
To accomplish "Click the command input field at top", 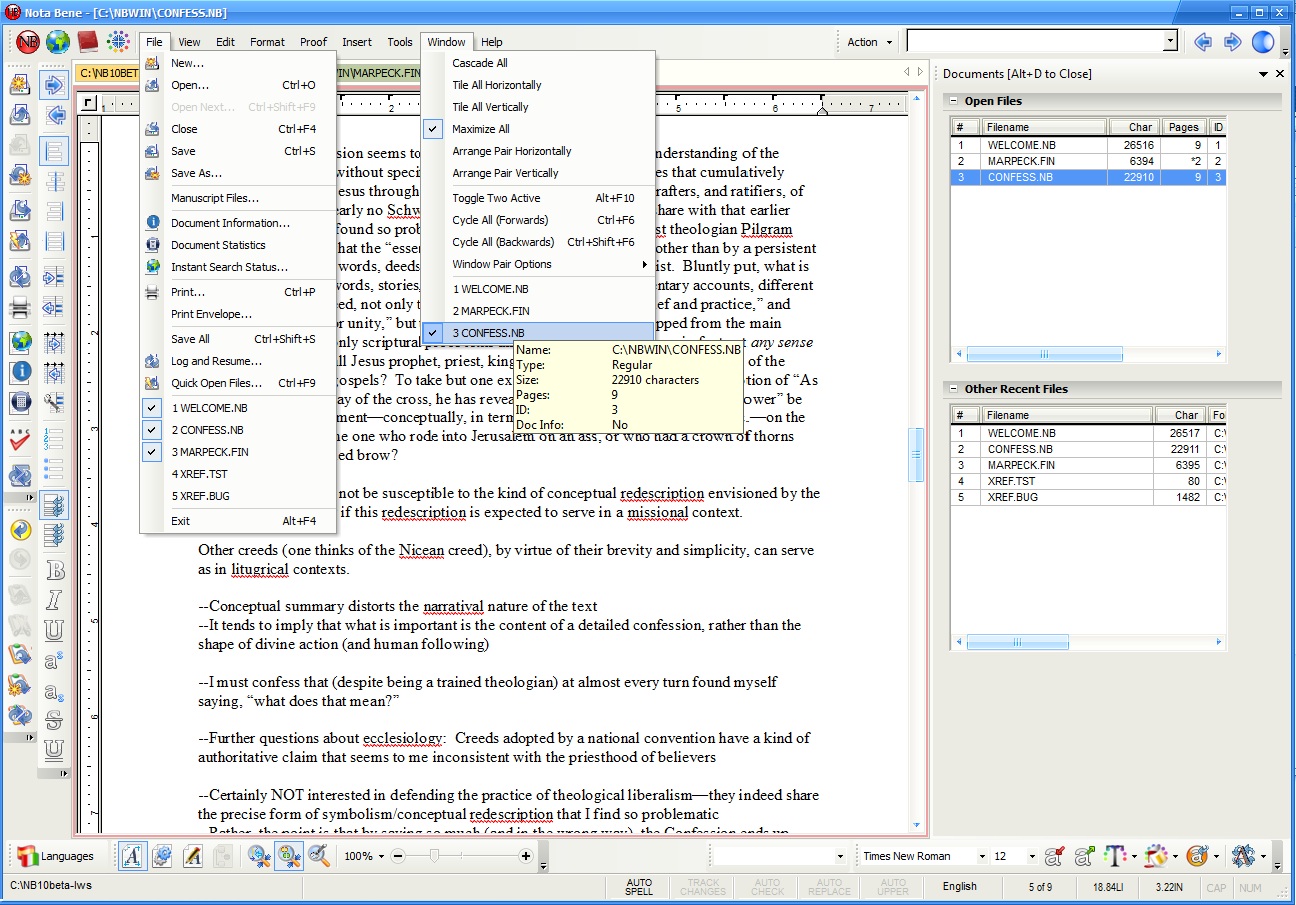I will click(1035, 41).
